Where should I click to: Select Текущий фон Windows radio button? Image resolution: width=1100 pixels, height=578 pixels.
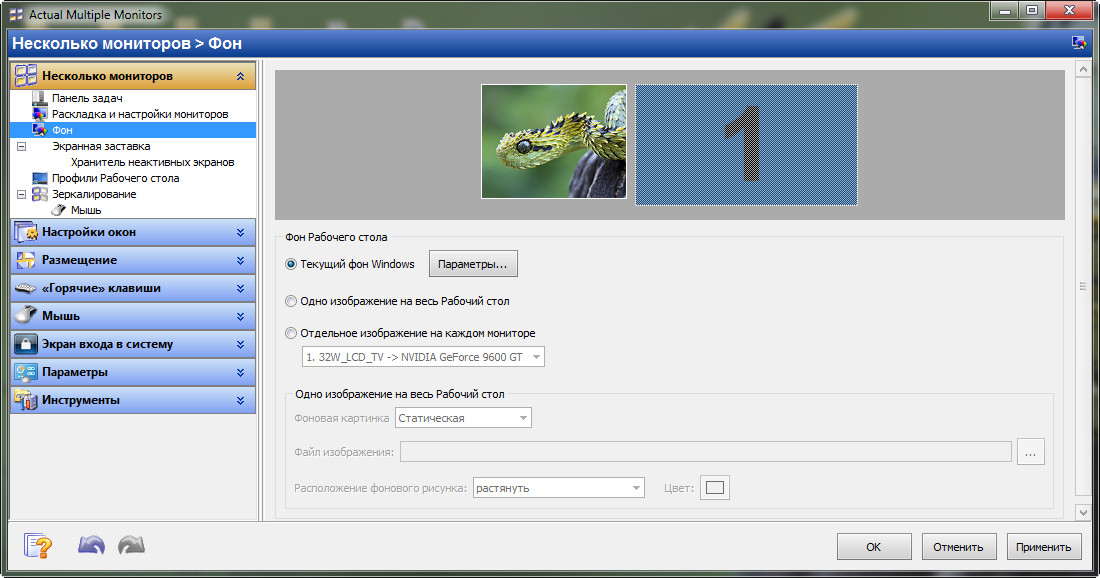pos(290,264)
